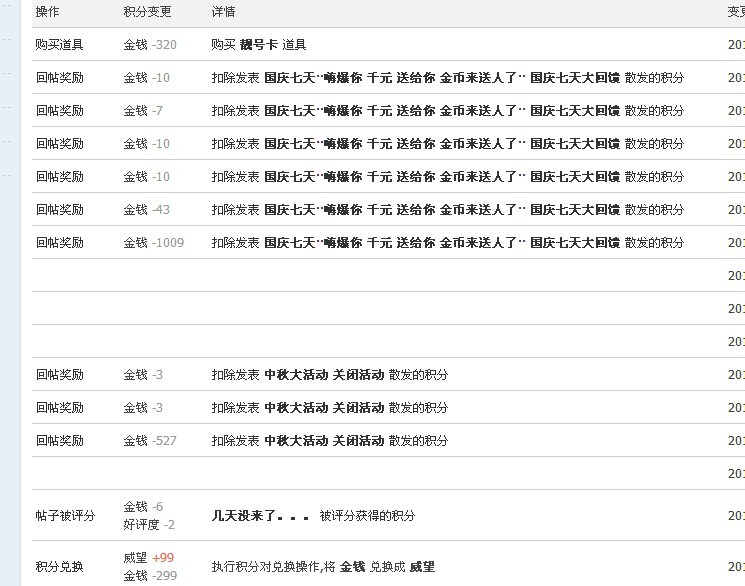The width and height of the screenshot is (745, 586).
Task: Click 回帖奖励 in the 金钱 -7 row
Action: (x=59, y=111)
